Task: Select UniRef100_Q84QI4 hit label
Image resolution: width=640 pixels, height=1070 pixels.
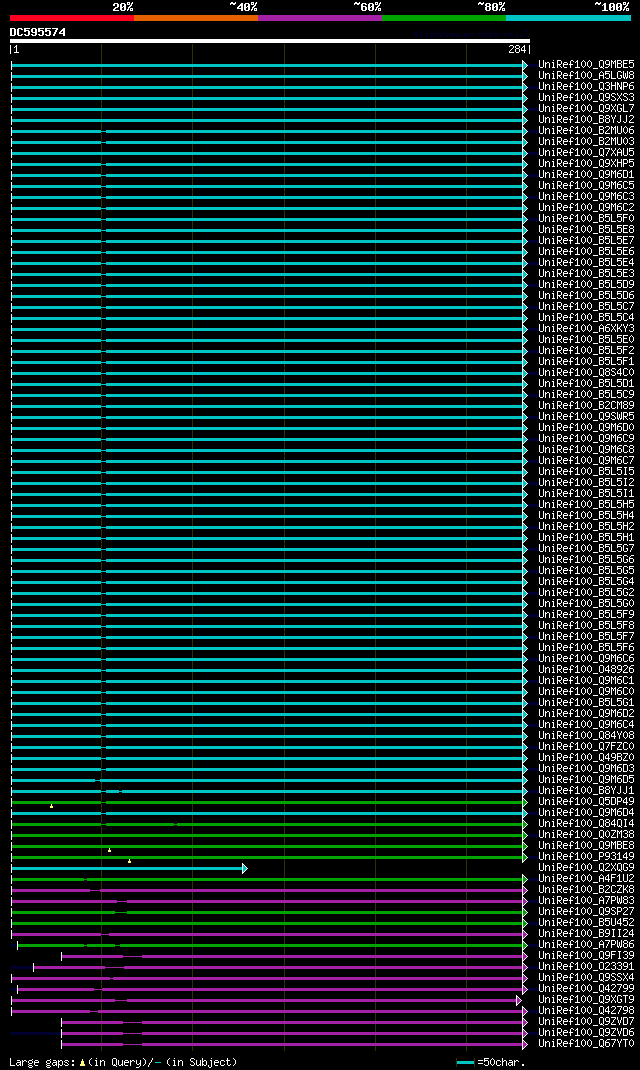Action: (x=586, y=824)
